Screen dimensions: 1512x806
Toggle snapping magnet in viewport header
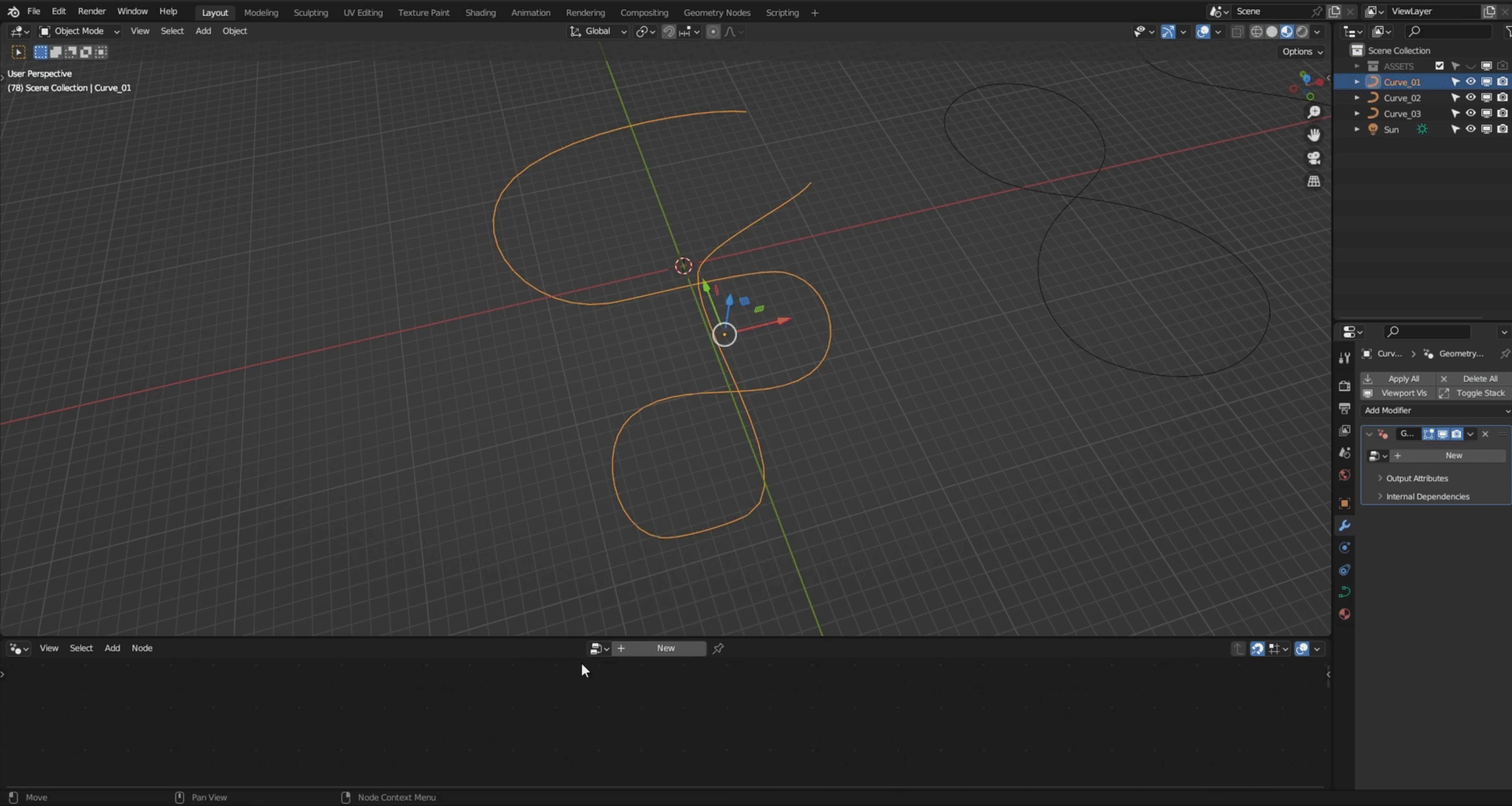669,31
